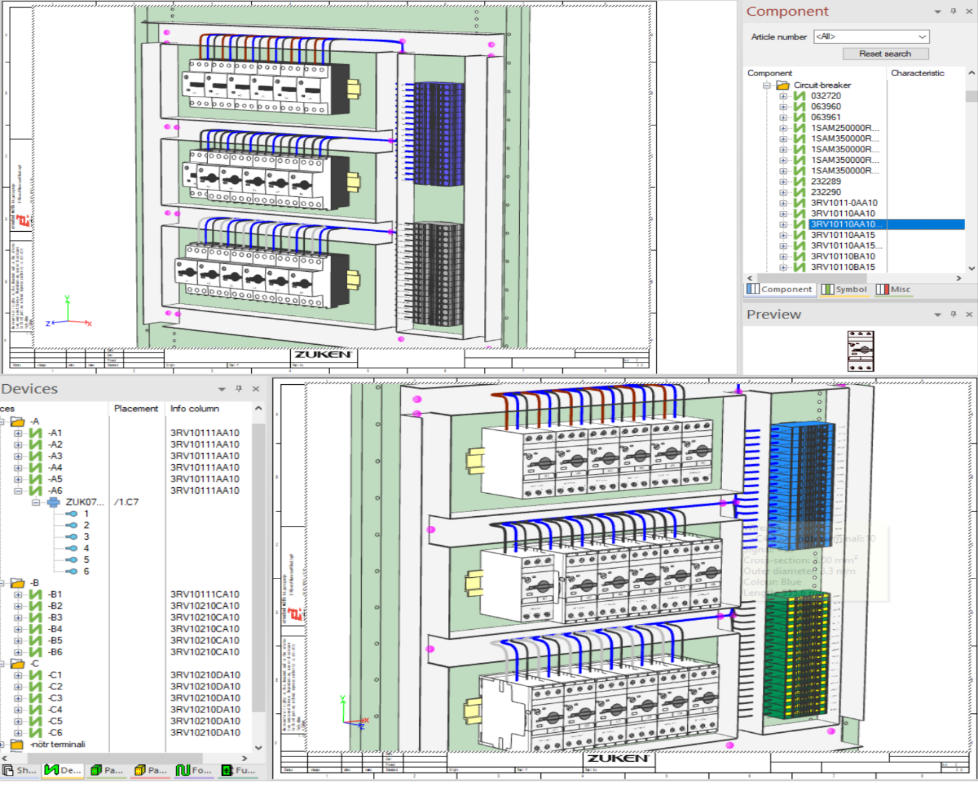This screenshot has height=788, width=978.
Task: Expand the -A2 device node
Action: [18, 444]
